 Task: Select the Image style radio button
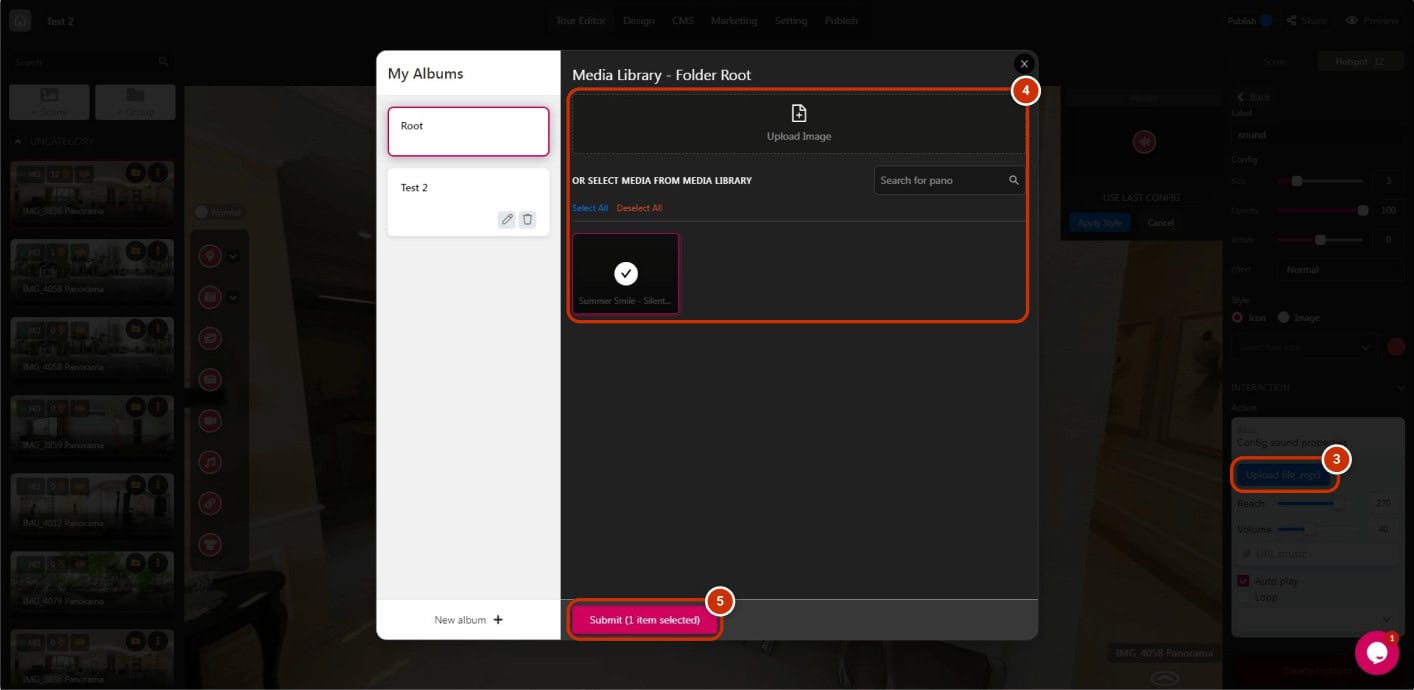(1283, 318)
